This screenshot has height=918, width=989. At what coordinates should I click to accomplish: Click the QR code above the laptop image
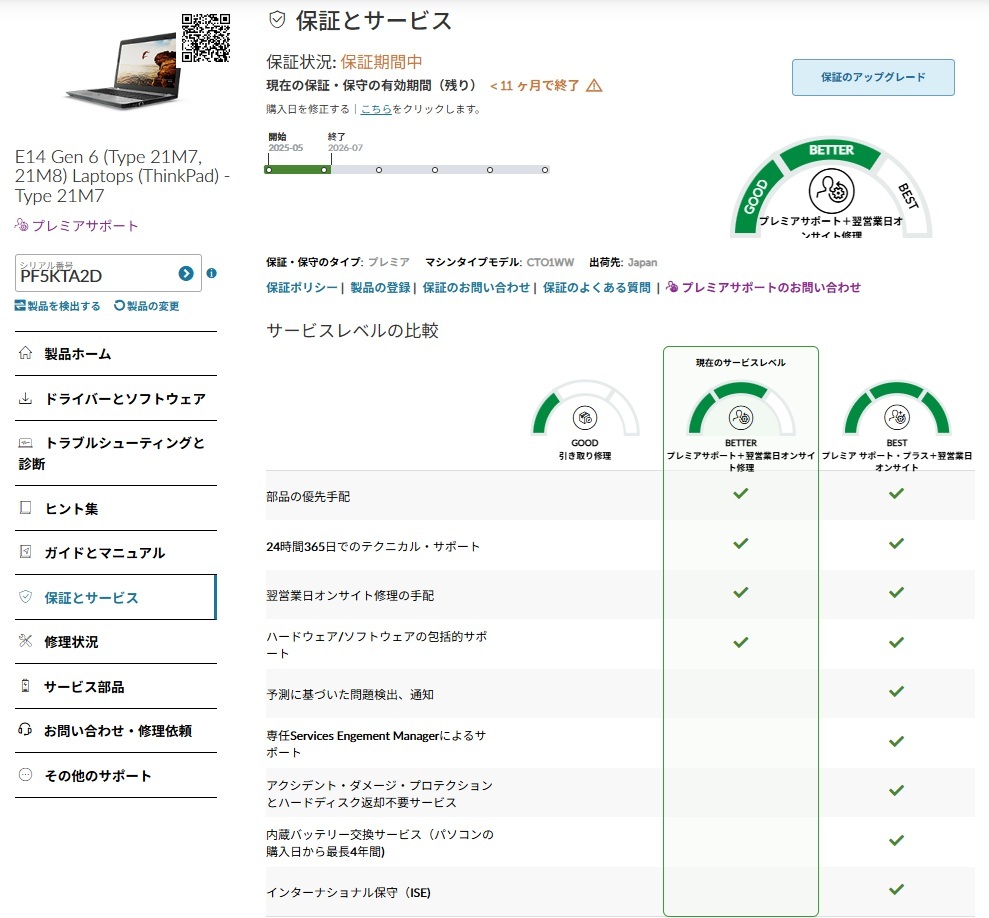point(205,38)
